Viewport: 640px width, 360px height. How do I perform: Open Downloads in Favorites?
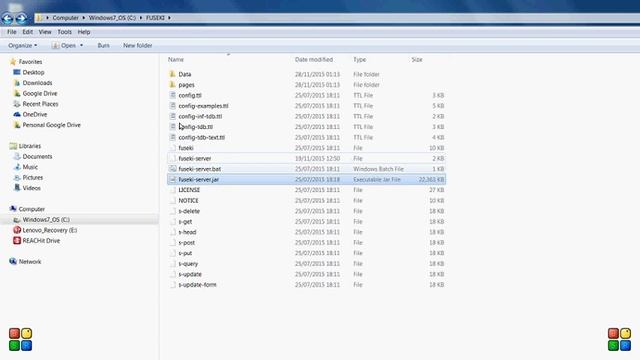pyautogui.click(x=37, y=83)
